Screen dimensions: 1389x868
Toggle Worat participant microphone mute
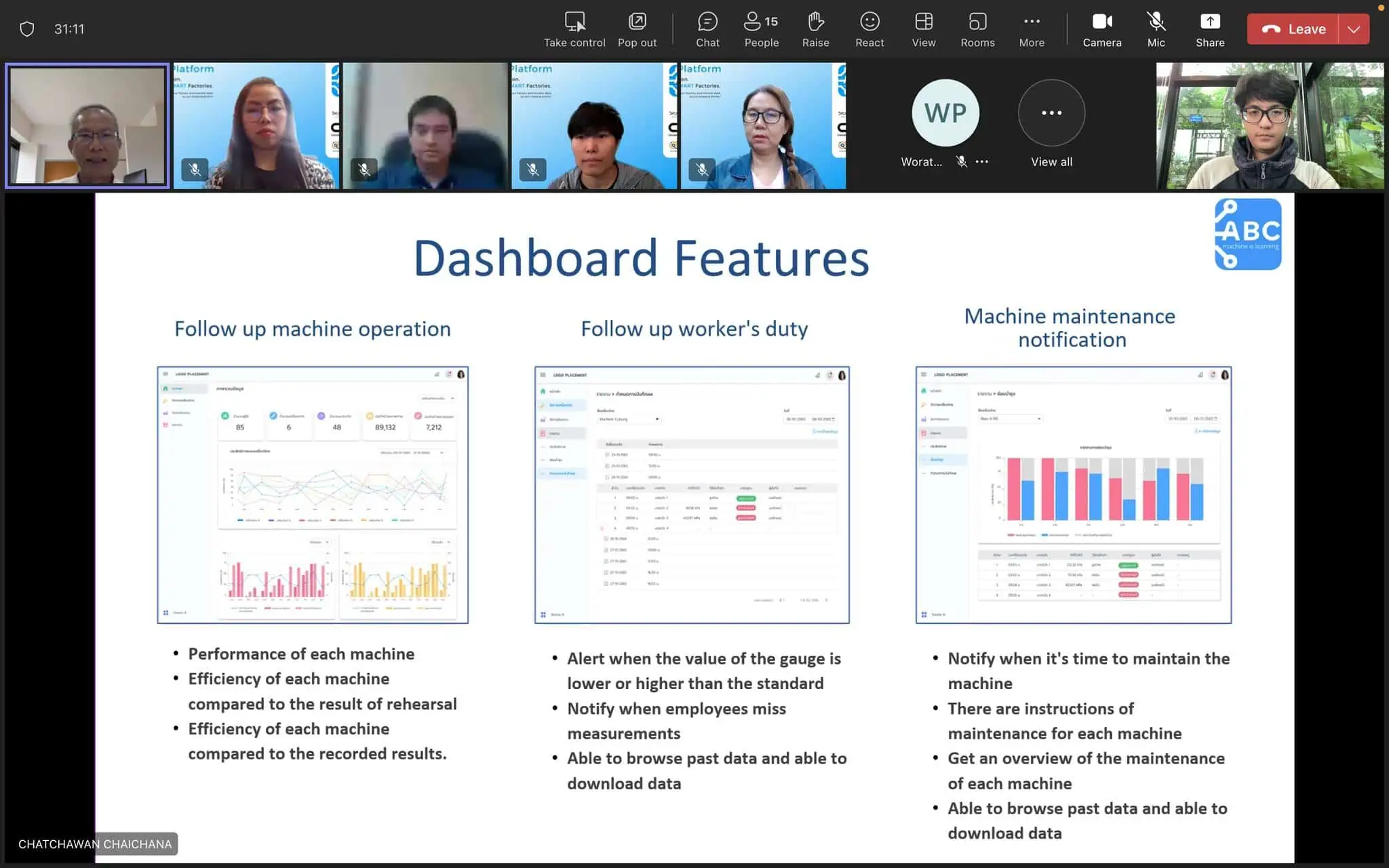point(958,161)
